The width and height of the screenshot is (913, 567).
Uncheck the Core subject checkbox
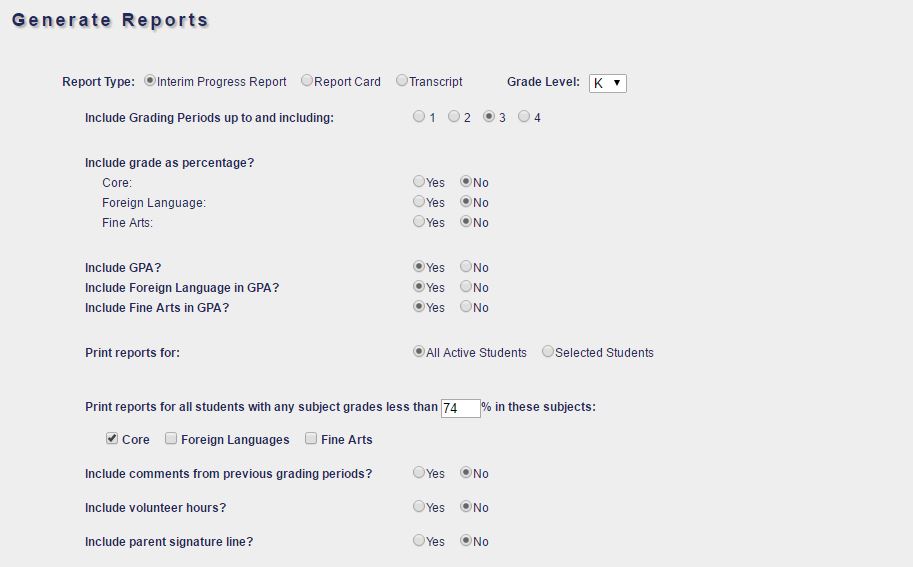(112, 439)
